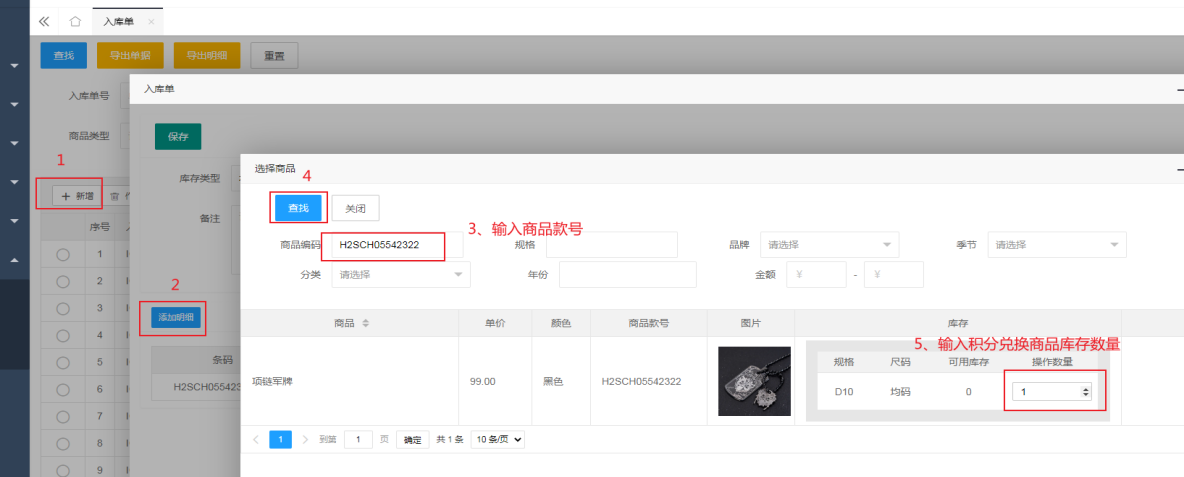
Task: Expand the fourth sidebar menu arrow
Action: tap(14, 182)
